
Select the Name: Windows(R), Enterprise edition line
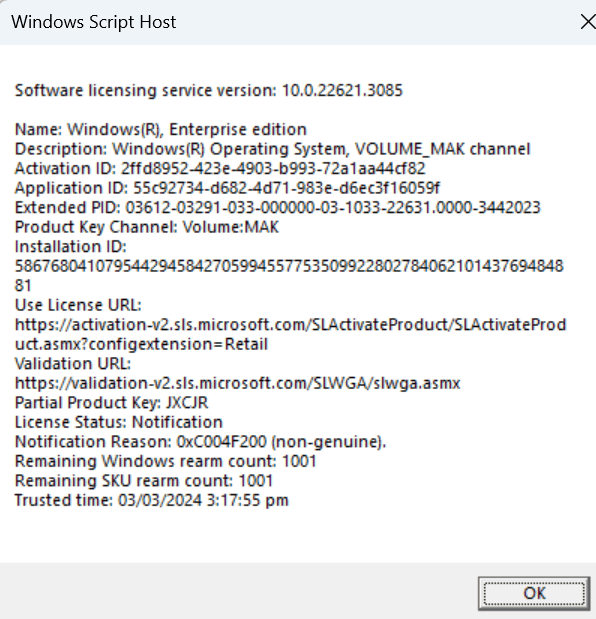(x=161, y=129)
